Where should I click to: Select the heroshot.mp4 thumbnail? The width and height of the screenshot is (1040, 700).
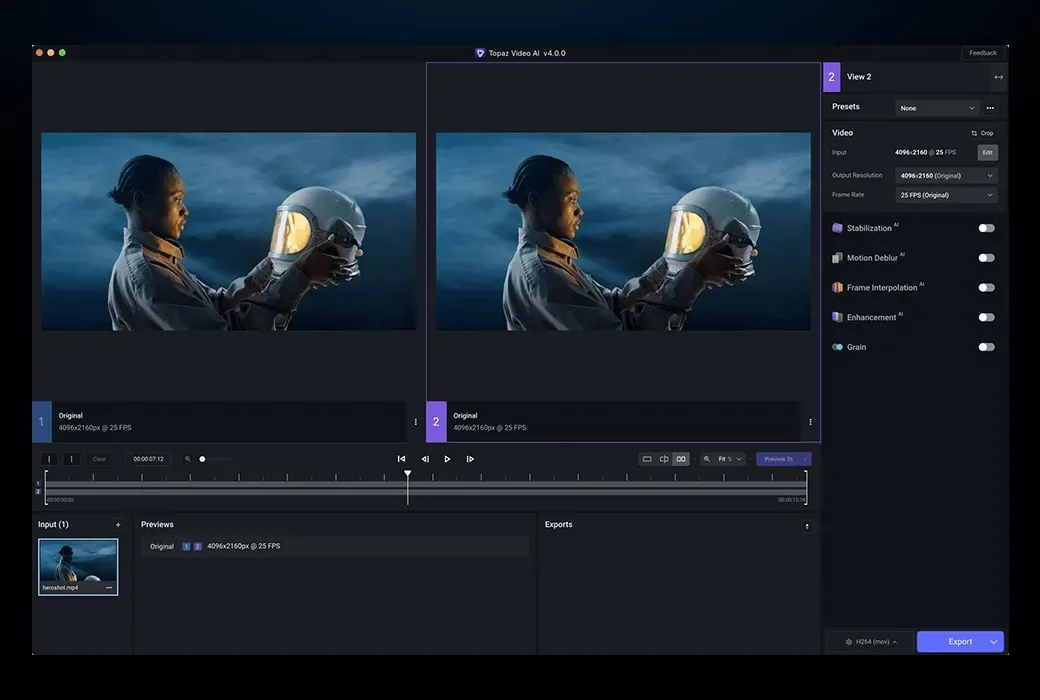pyautogui.click(x=78, y=565)
